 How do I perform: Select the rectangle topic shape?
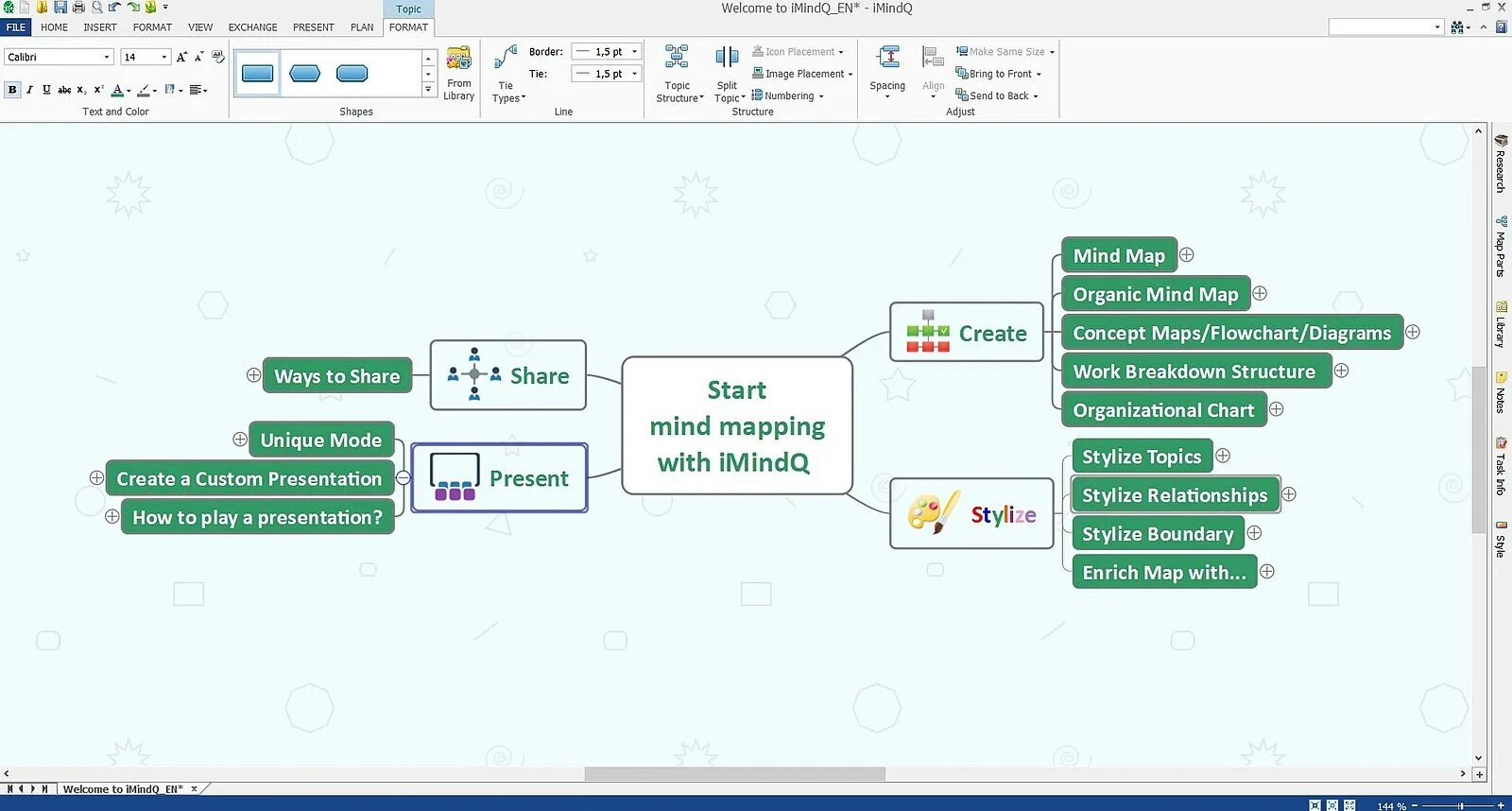[257, 74]
